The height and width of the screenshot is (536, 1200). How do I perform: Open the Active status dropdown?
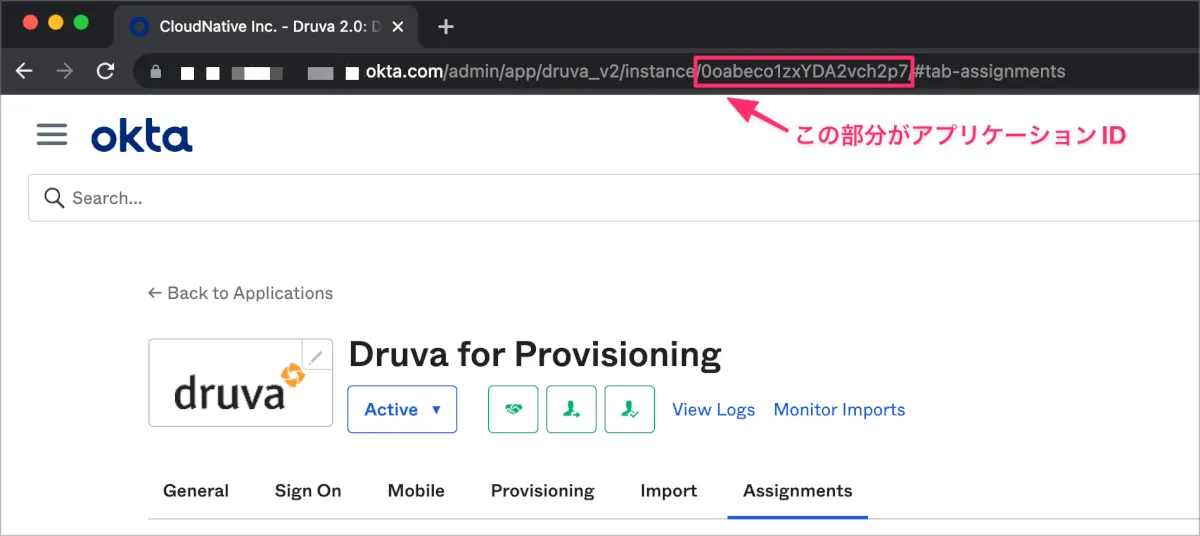402,409
